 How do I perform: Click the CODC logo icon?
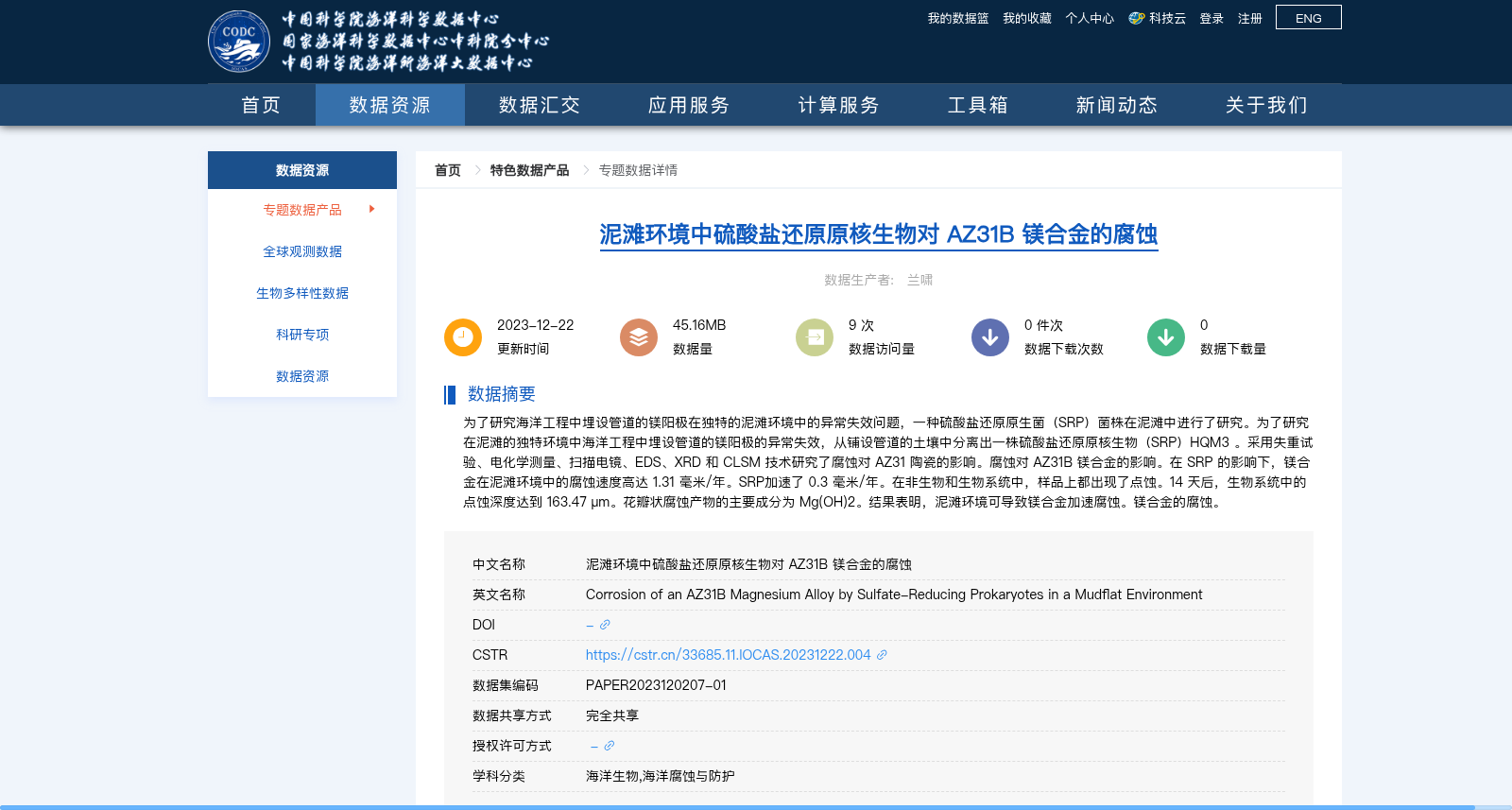(x=239, y=41)
